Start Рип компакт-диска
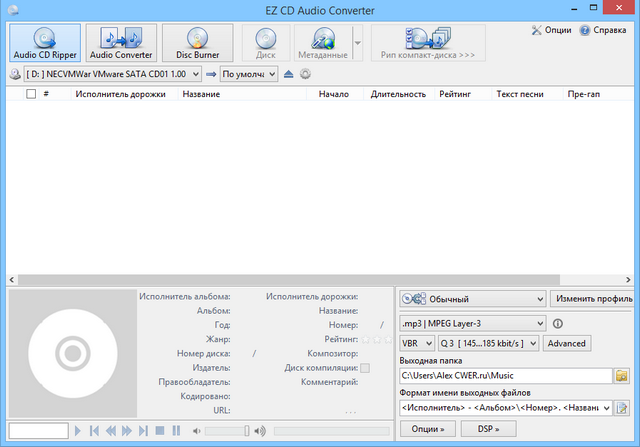This screenshot has width=640, height=447. (x=428, y=43)
